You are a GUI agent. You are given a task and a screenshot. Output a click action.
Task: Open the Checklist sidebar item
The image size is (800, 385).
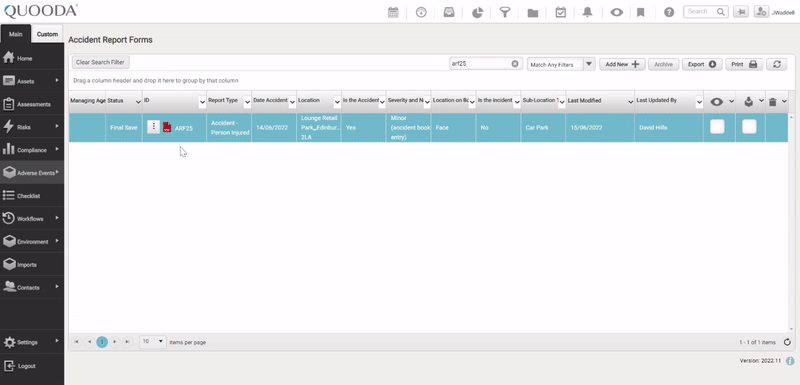[32, 196]
